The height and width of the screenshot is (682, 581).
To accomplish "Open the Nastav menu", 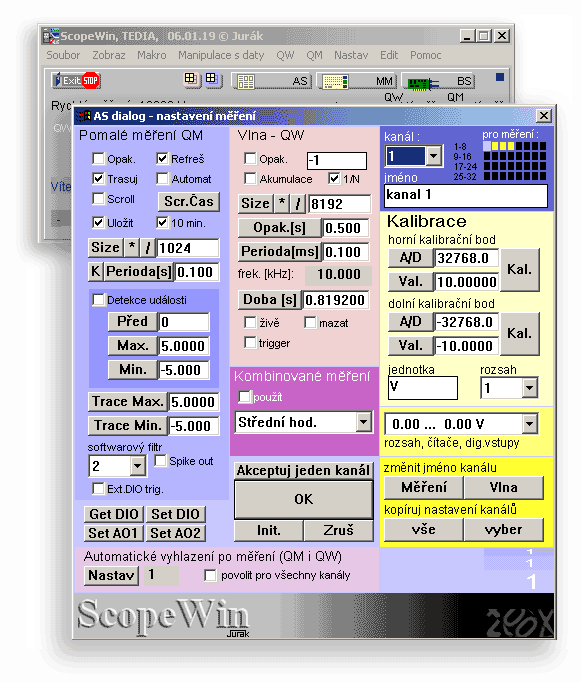I will (x=351, y=55).
